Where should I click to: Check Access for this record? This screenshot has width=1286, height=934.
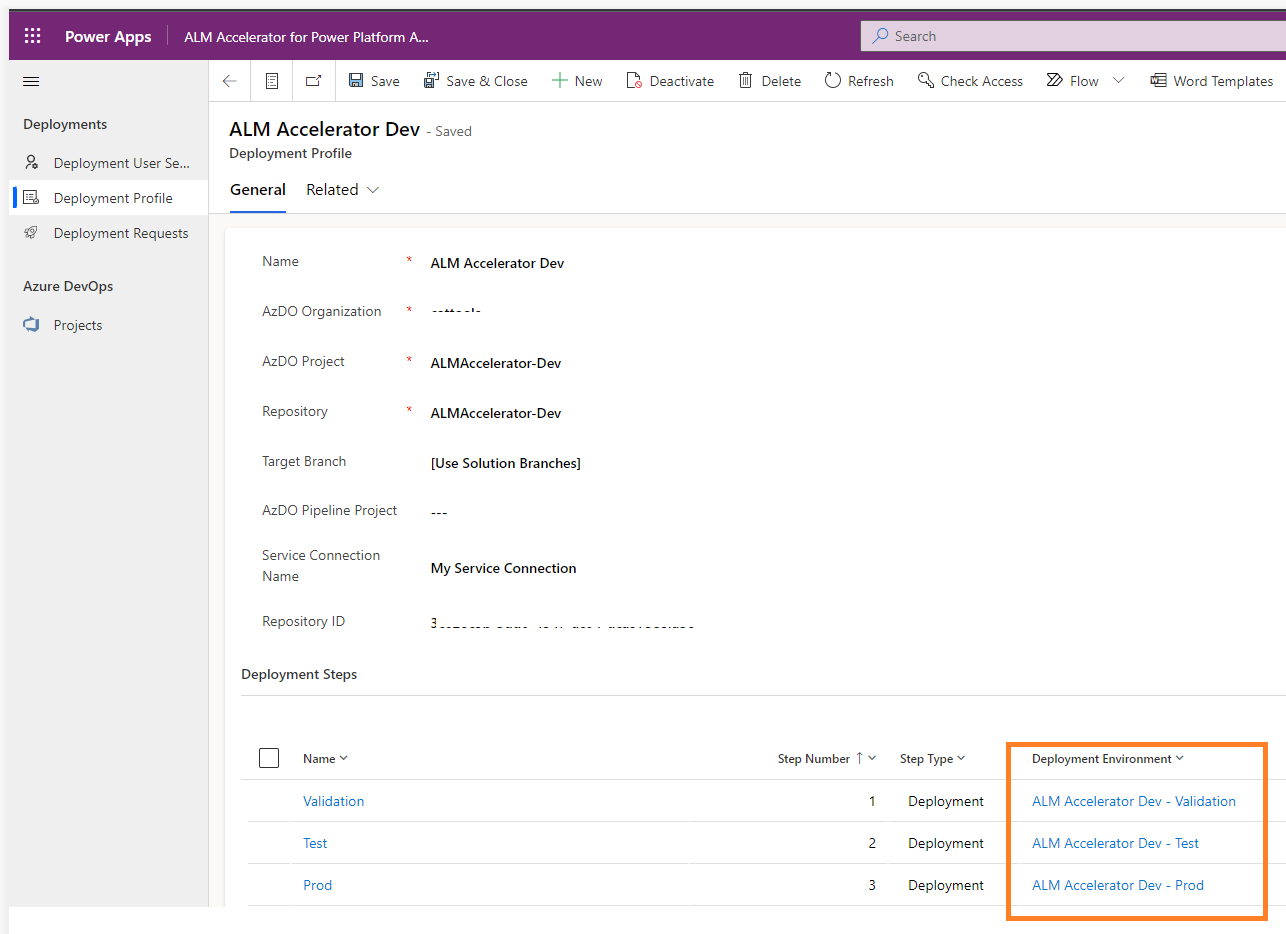click(x=969, y=80)
